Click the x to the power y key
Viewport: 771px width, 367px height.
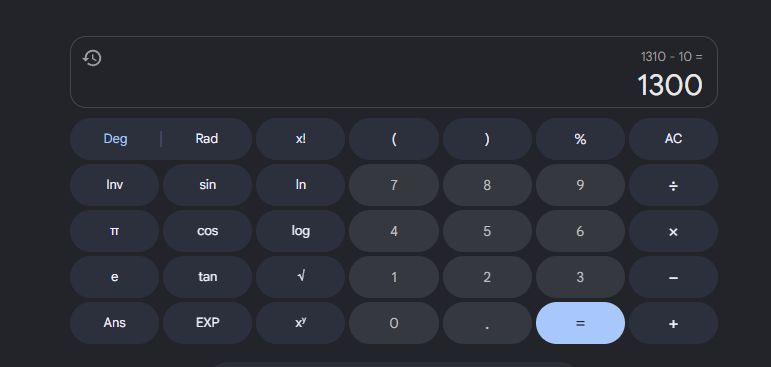point(300,323)
